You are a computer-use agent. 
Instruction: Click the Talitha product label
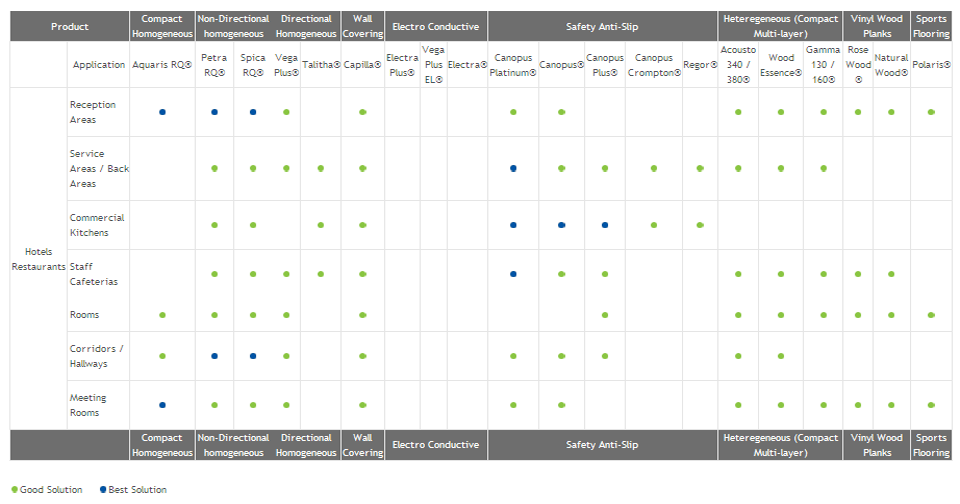tap(321, 65)
